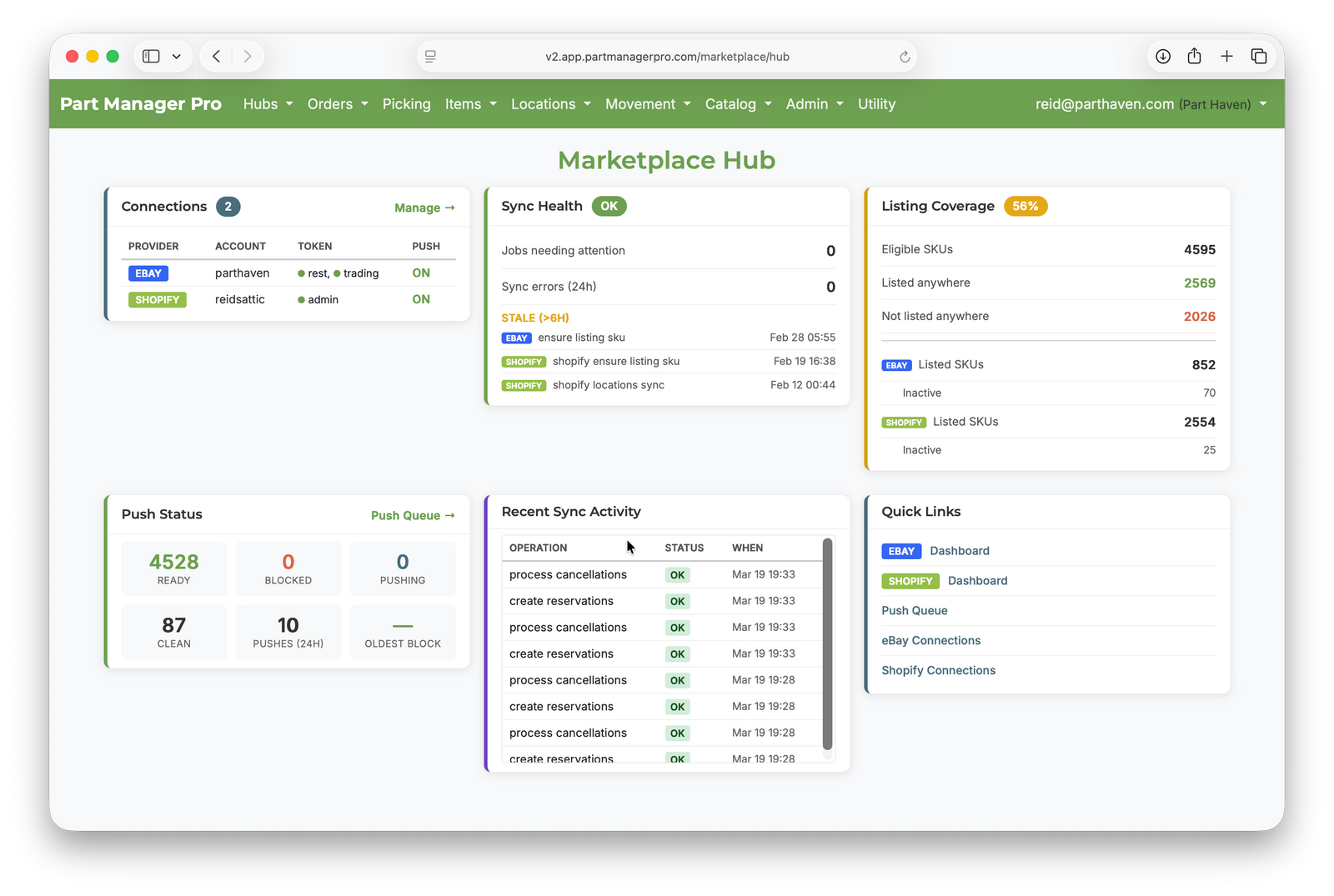Expand the Items menu

click(x=470, y=104)
